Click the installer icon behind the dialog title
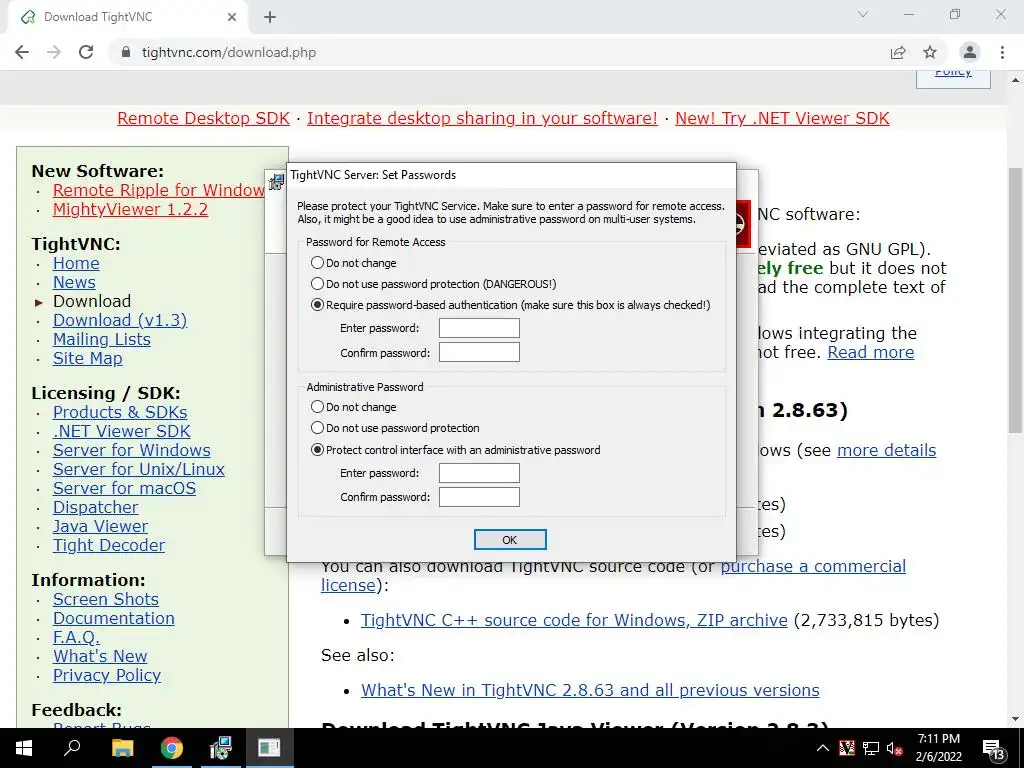1024x768 pixels. pos(276,182)
